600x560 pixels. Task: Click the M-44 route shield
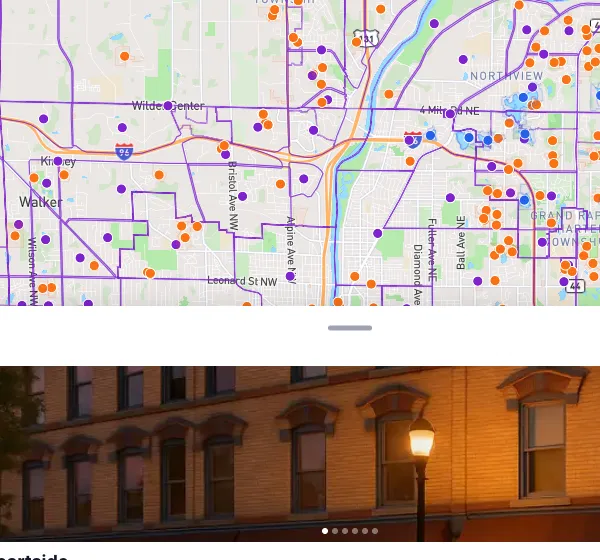click(x=576, y=286)
